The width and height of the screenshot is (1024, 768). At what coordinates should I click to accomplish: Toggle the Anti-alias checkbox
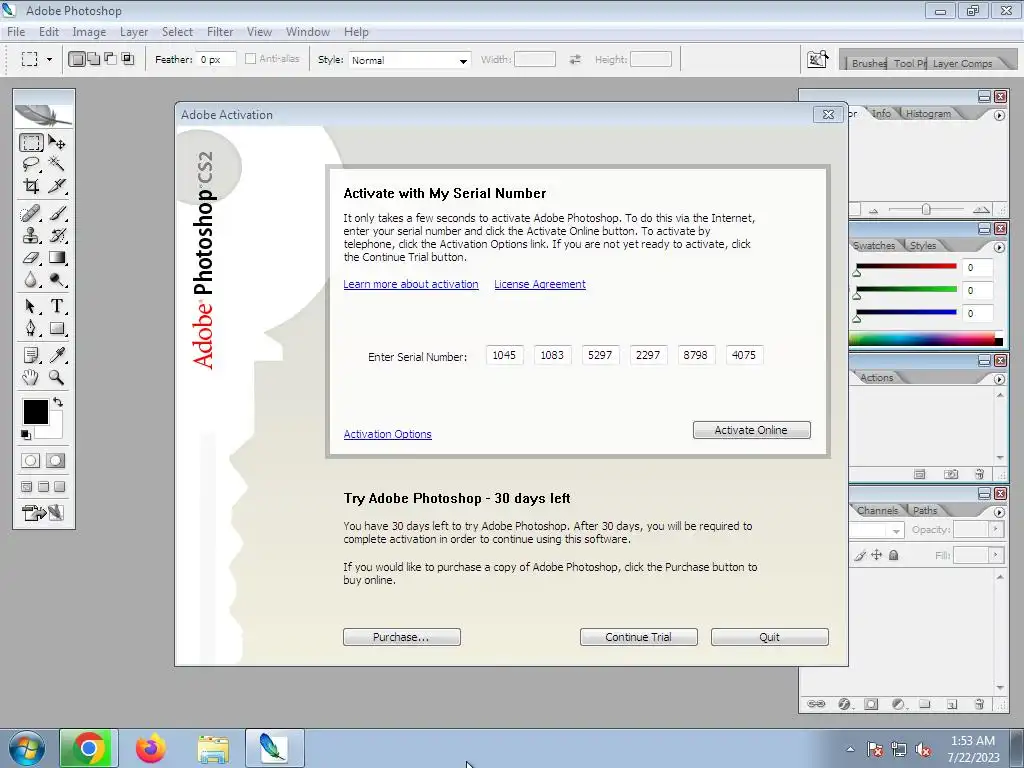click(250, 59)
